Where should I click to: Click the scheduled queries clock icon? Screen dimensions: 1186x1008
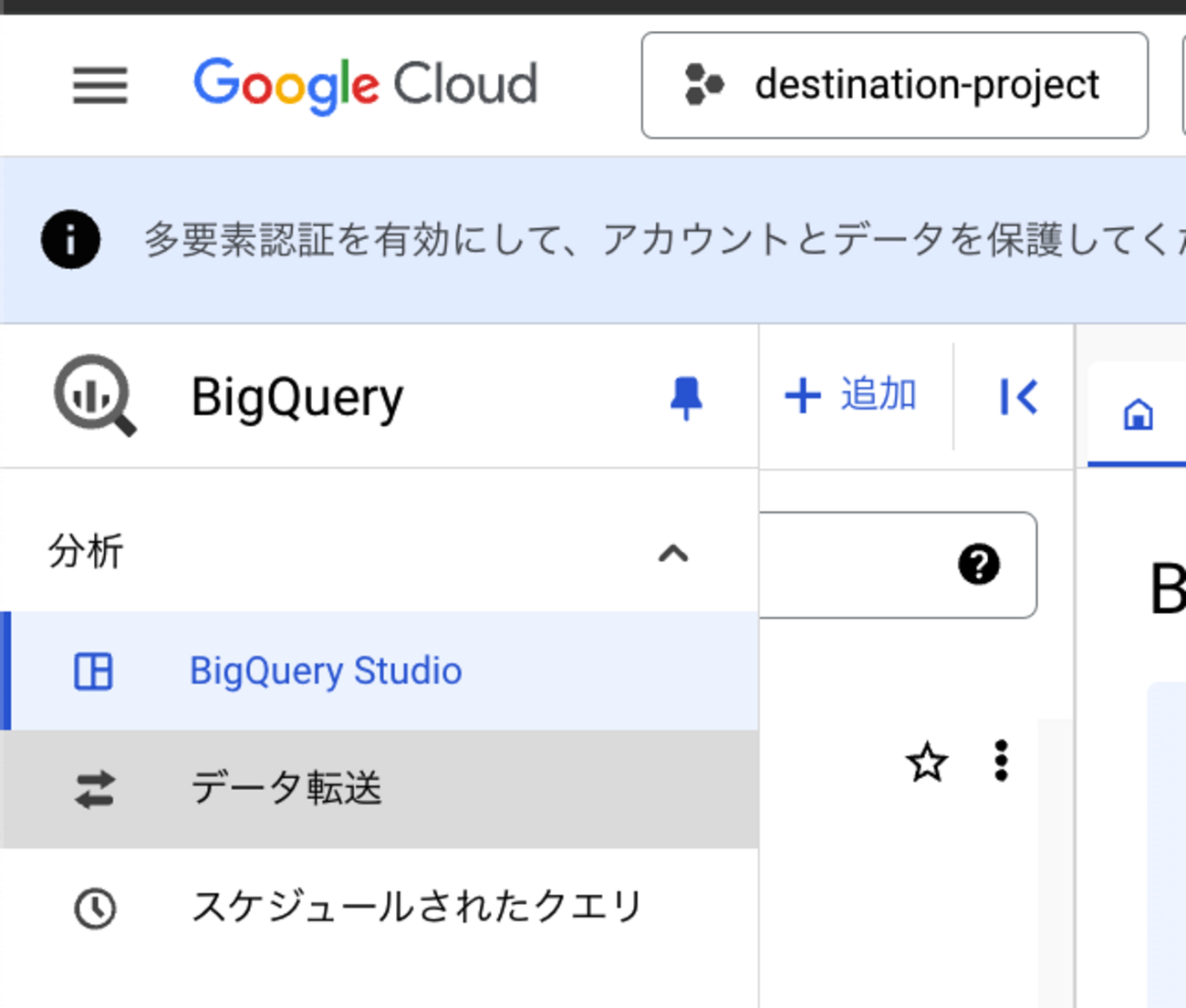(95, 909)
